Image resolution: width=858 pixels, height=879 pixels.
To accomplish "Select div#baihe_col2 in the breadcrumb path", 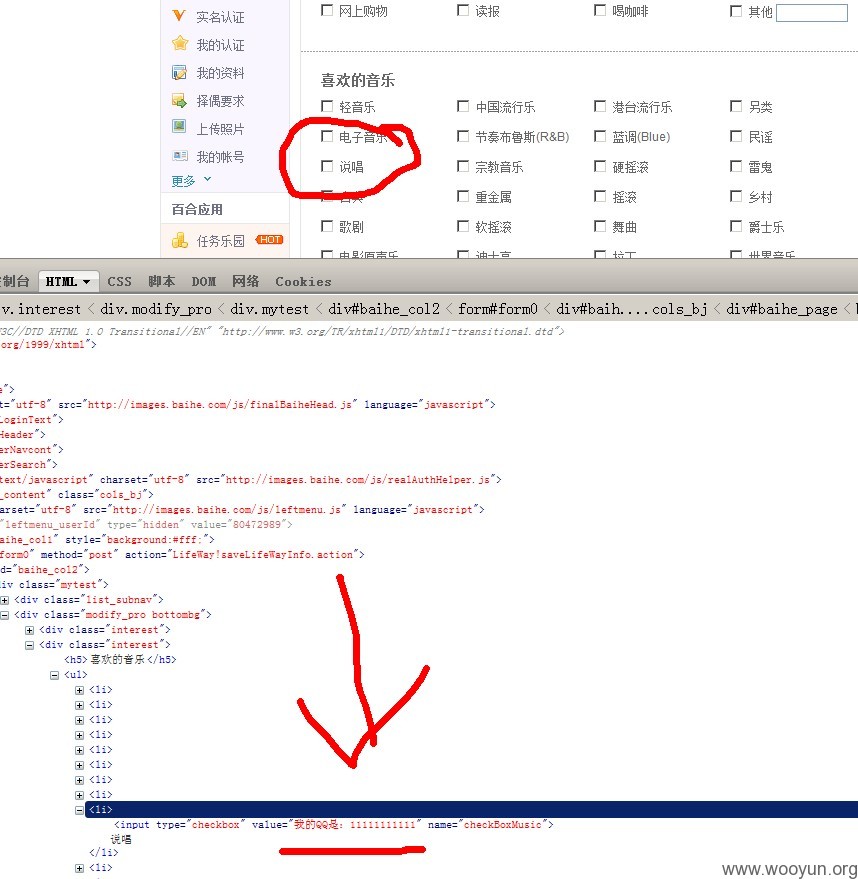I will click(x=384, y=309).
